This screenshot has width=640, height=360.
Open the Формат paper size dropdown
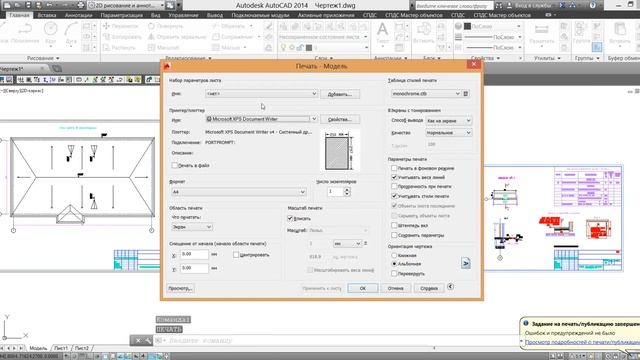(239, 192)
